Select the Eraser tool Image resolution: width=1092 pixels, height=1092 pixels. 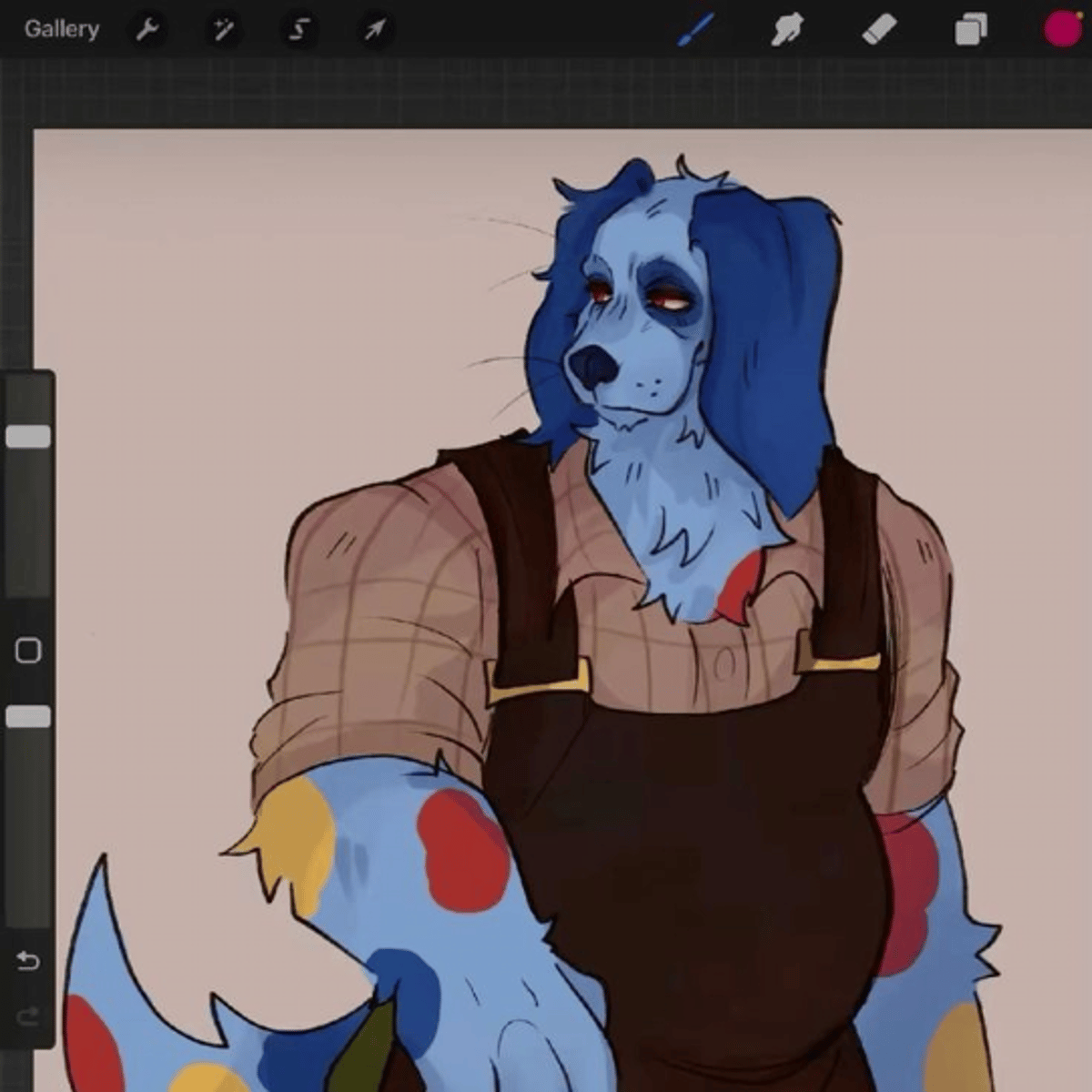879,30
